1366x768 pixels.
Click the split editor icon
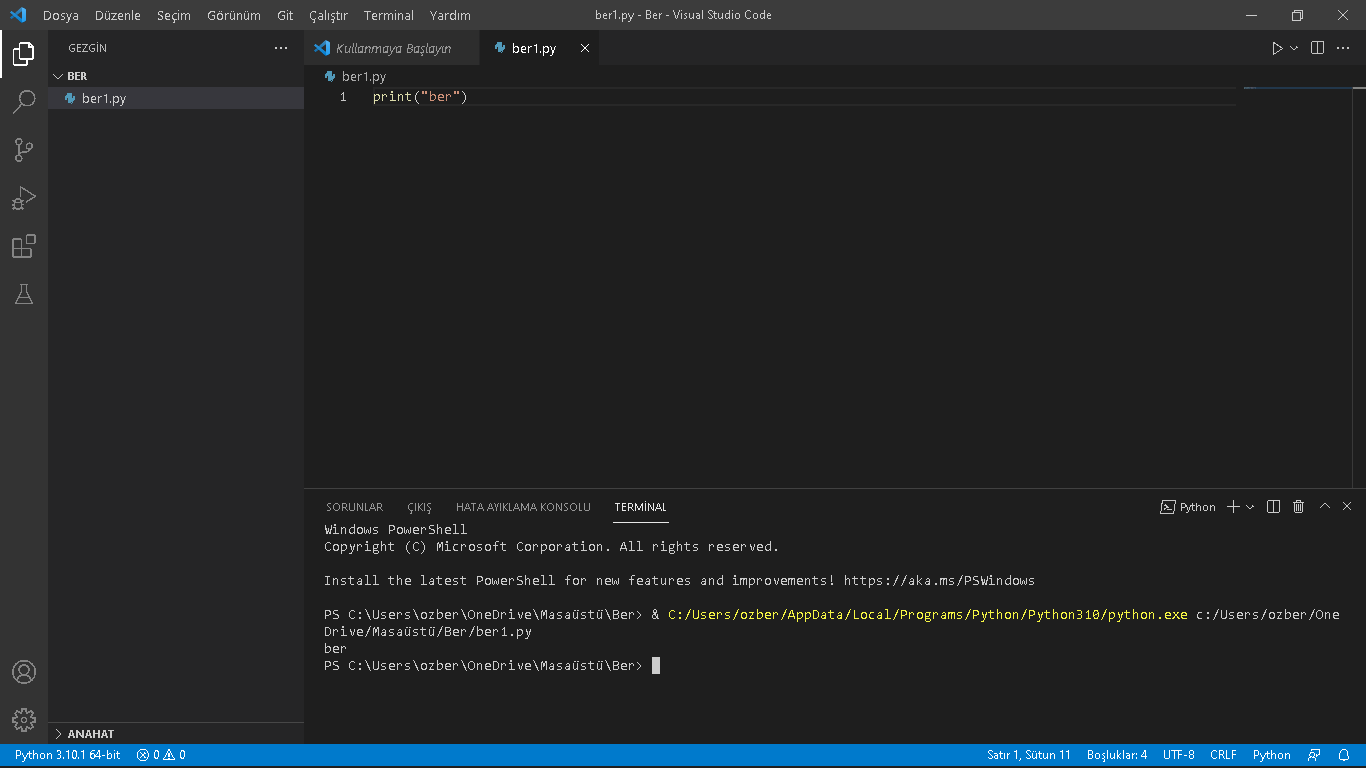click(1317, 48)
